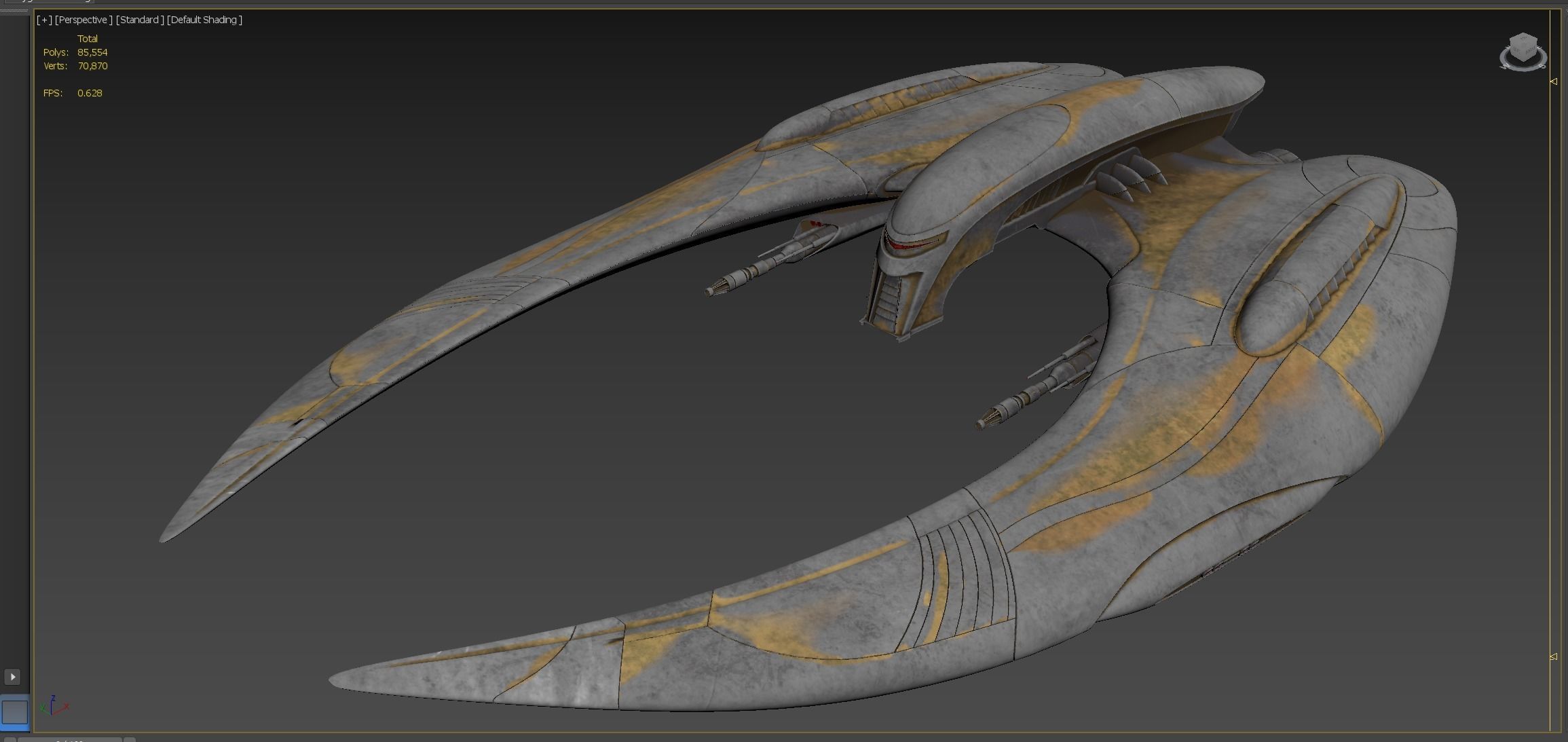Click the blue layout tab square bottom-left

tap(14, 711)
